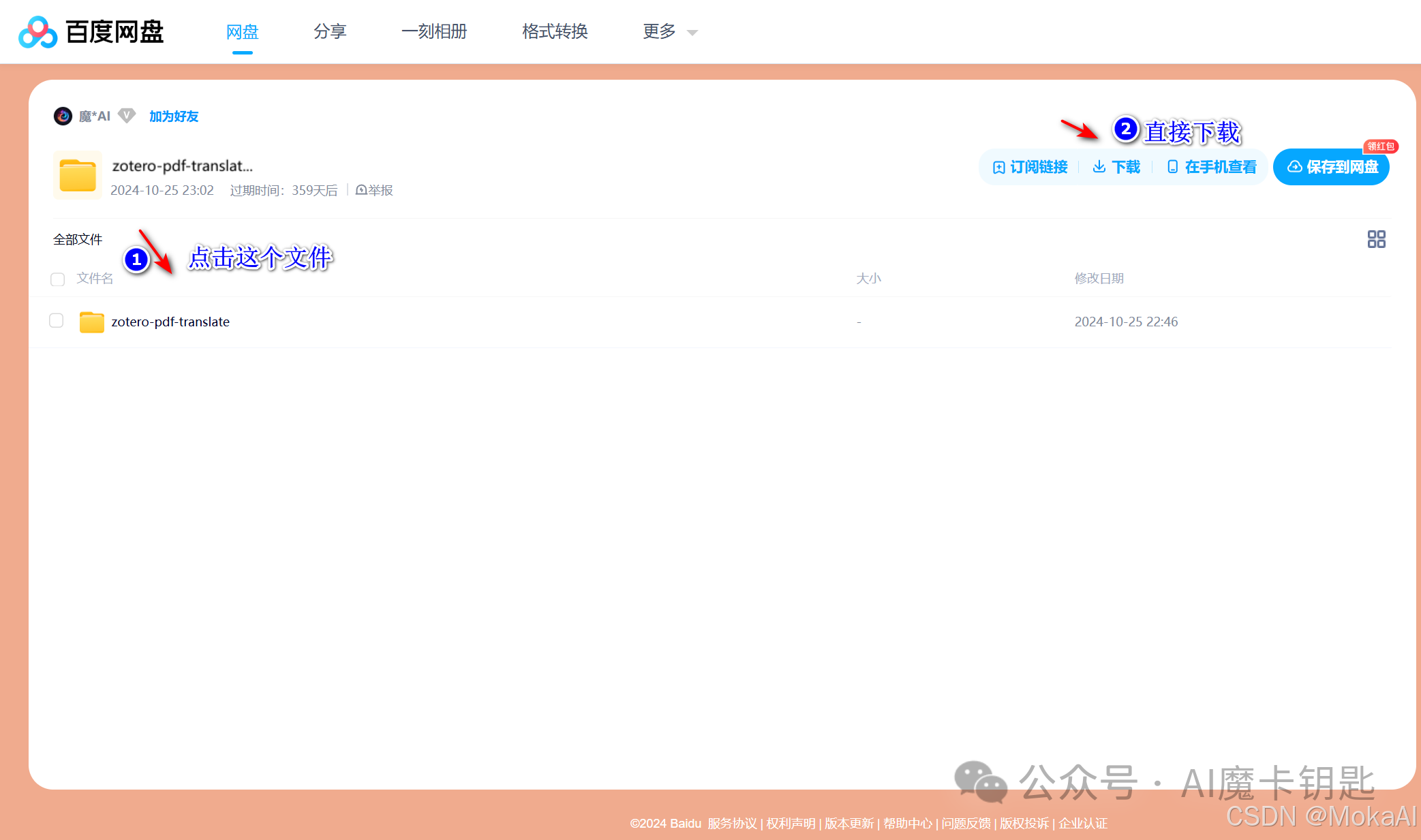Click 在手机查看 view on phone

[1212, 167]
